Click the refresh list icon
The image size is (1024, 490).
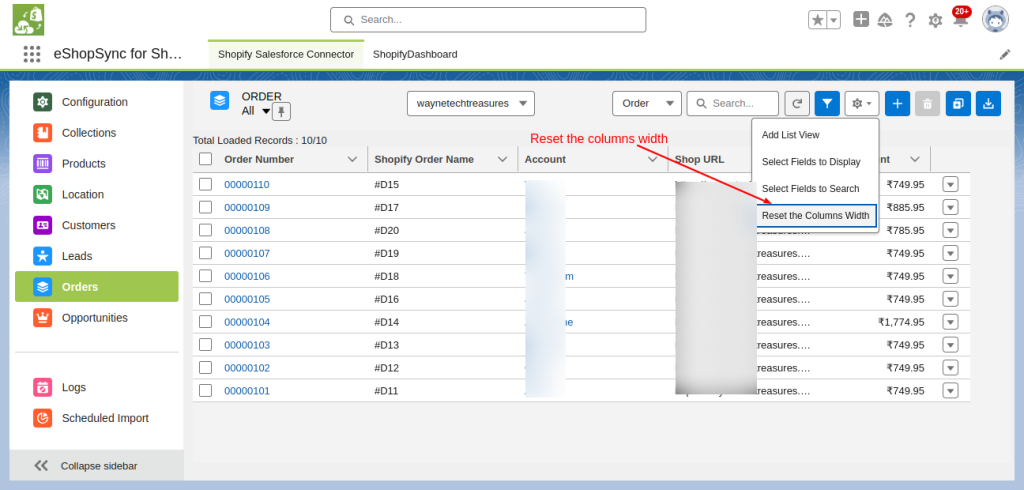pyautogui.click(x=797, y=103)
